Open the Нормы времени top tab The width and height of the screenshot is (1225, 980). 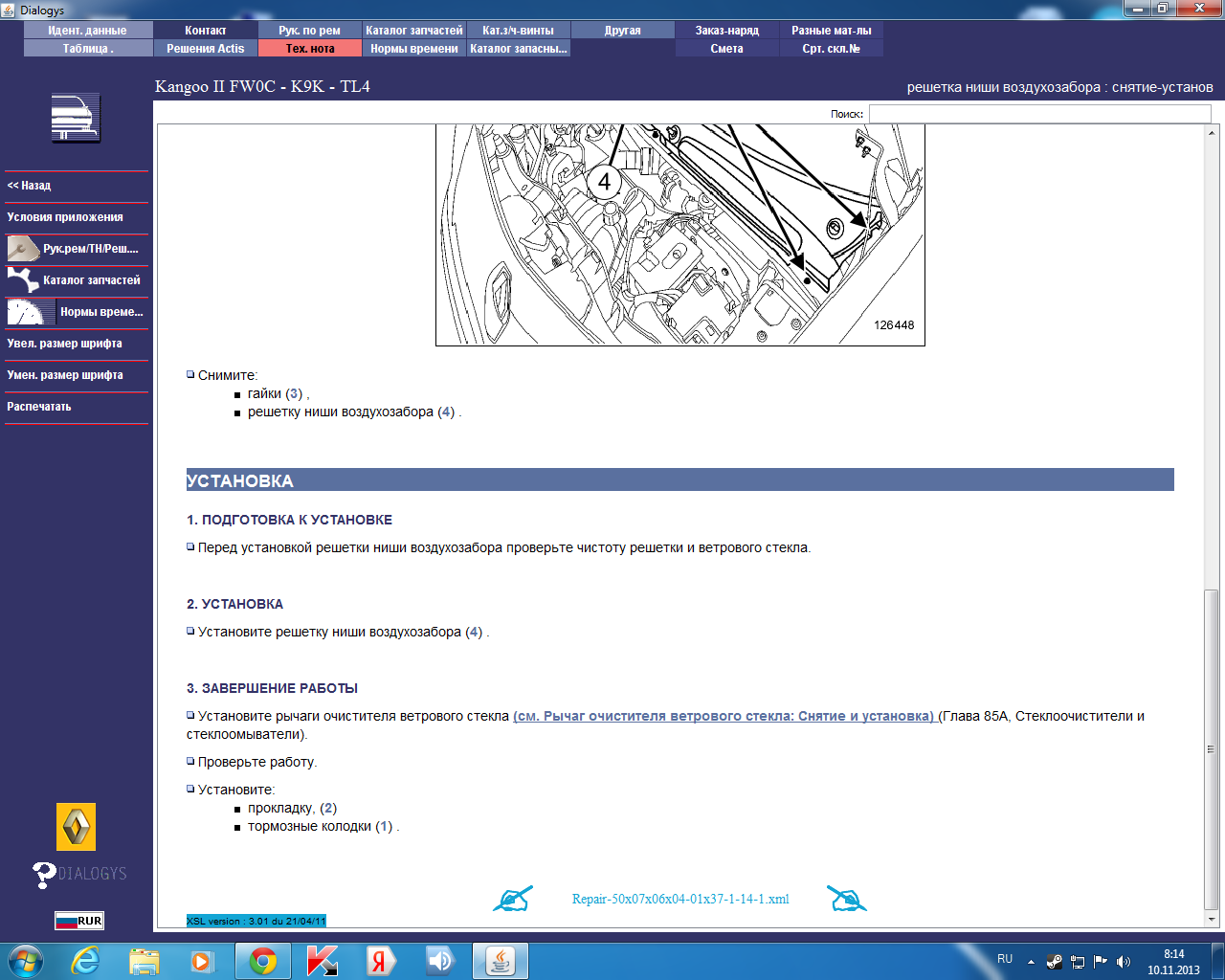click(414, 49)
